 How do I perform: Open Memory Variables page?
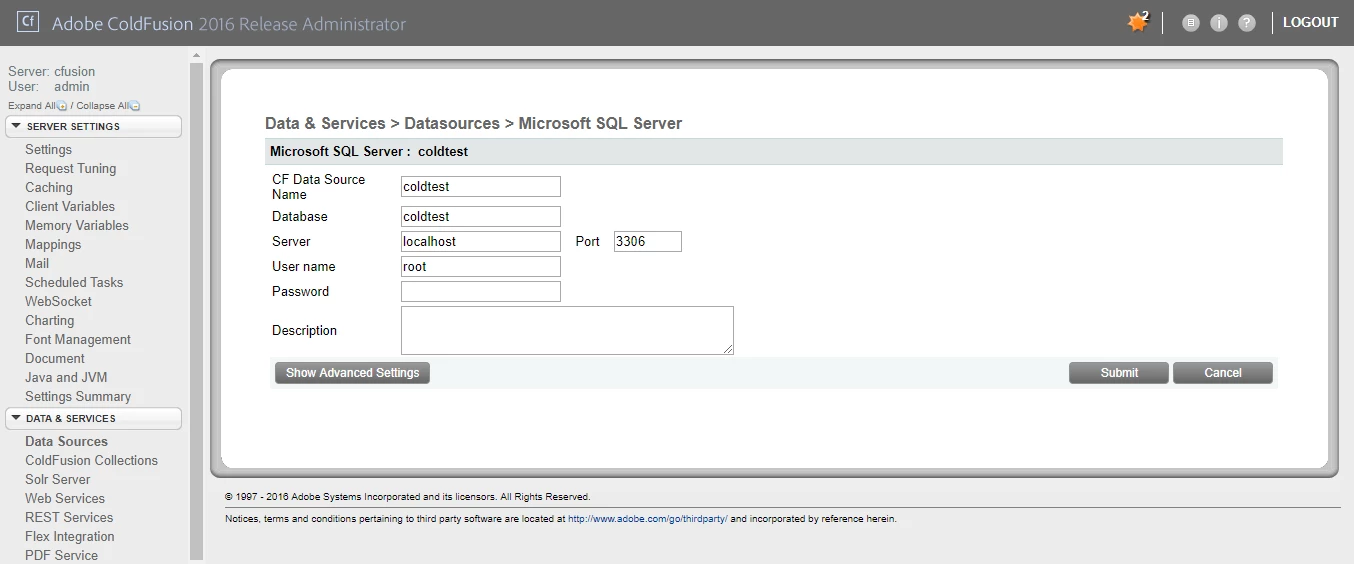pos(77,225)
